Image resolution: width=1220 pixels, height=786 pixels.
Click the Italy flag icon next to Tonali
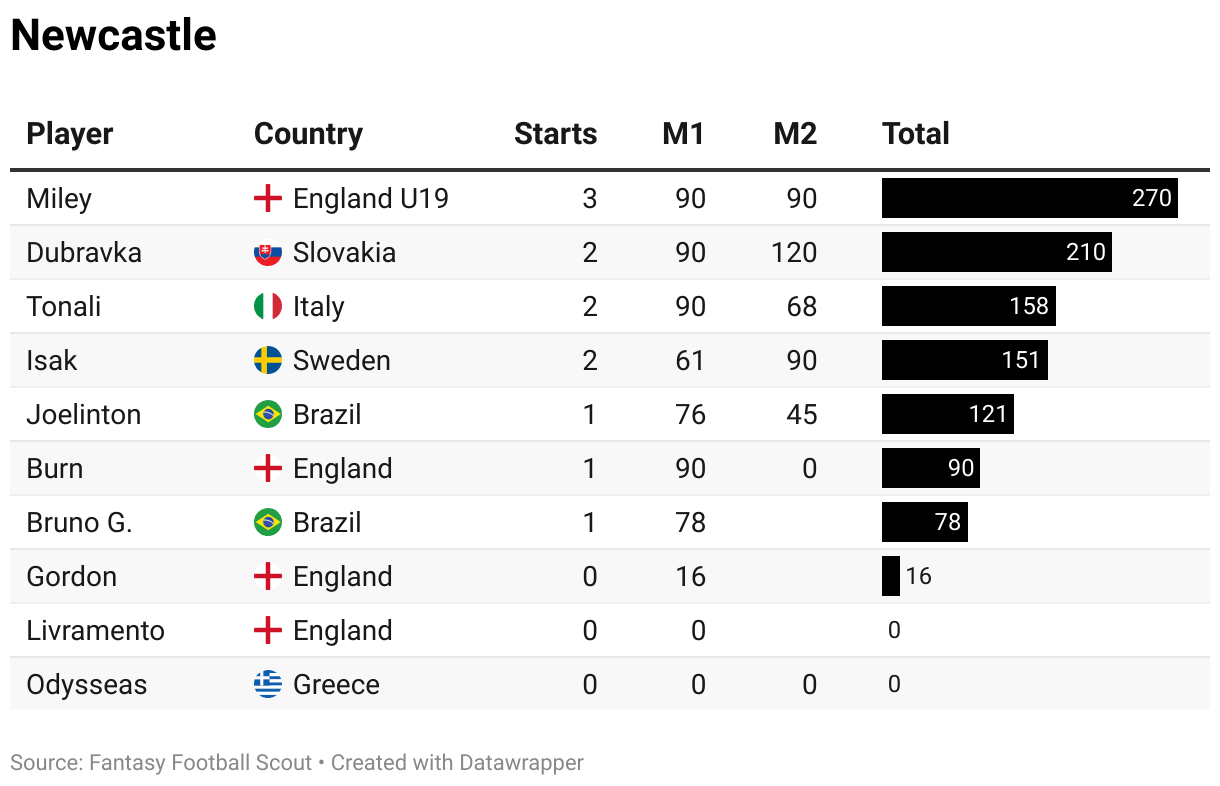click(268, 307)
